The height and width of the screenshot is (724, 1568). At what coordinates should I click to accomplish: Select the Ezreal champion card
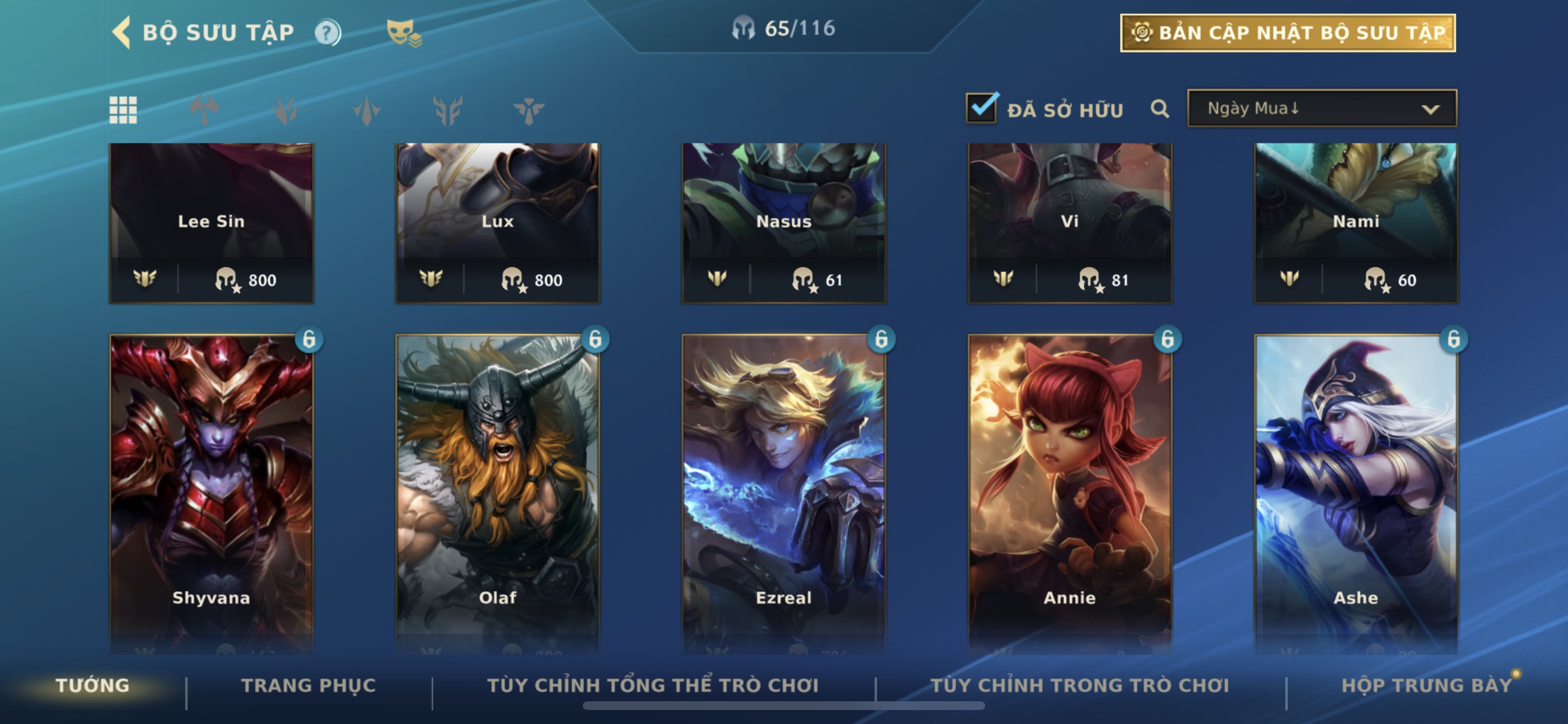784,494
